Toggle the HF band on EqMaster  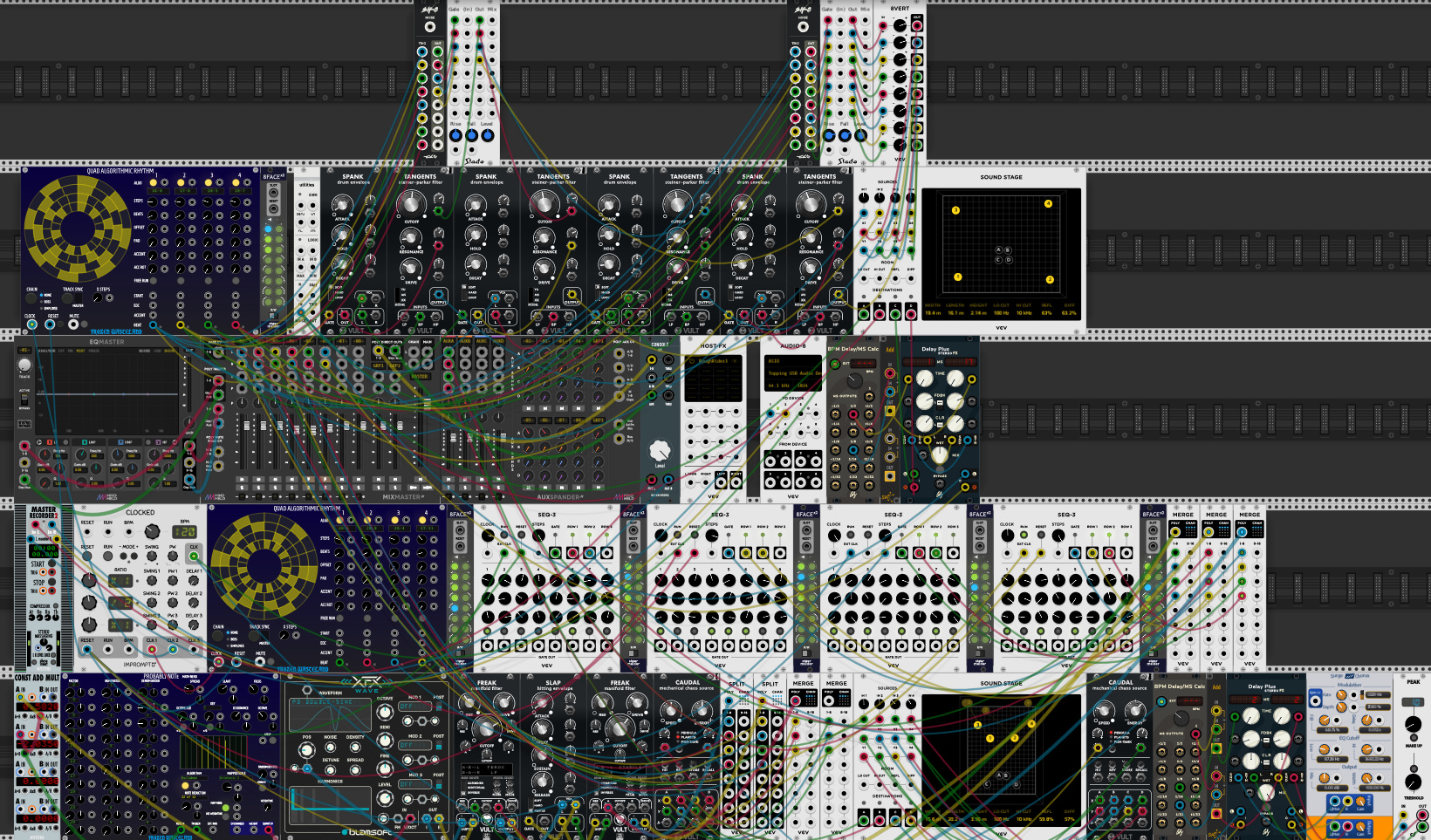click(x=158, y=442)
